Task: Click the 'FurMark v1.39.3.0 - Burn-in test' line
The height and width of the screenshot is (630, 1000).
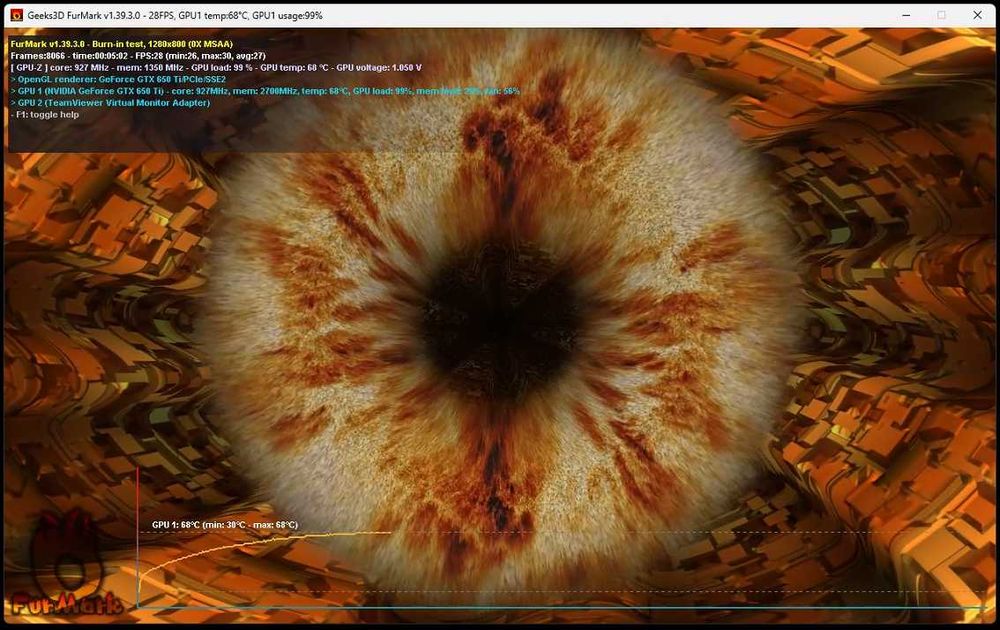Action: (x=122, y=44)
